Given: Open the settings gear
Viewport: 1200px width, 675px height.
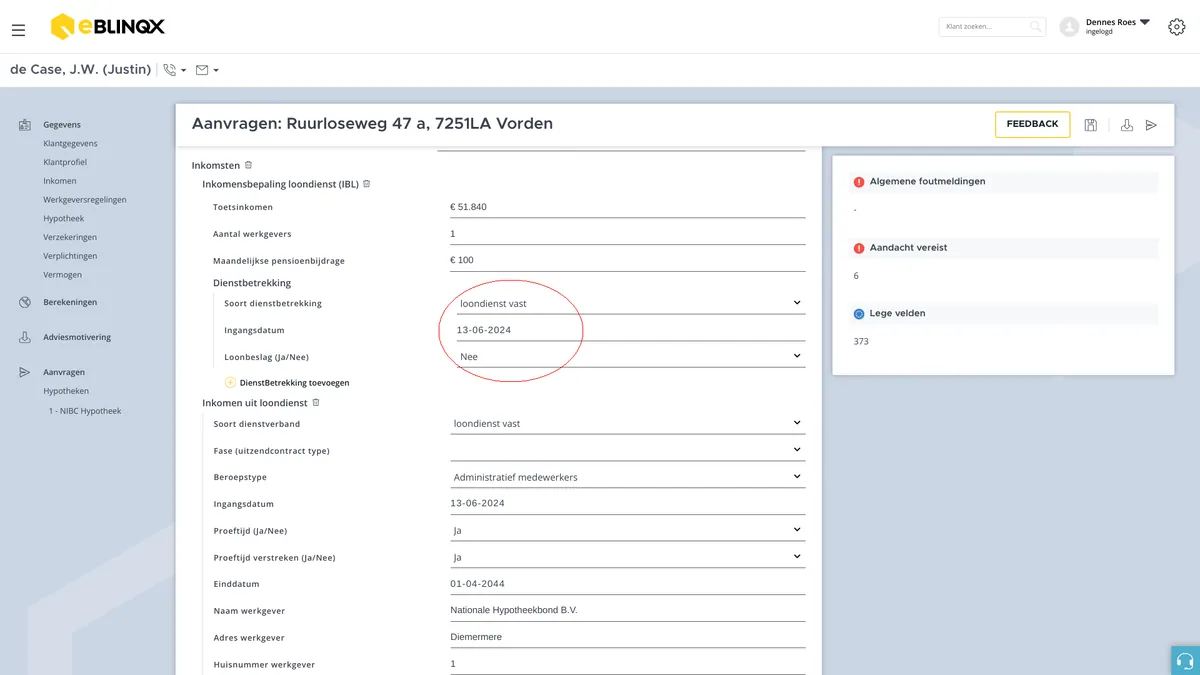Looking at the screenshot, I should click(1176, 27).
